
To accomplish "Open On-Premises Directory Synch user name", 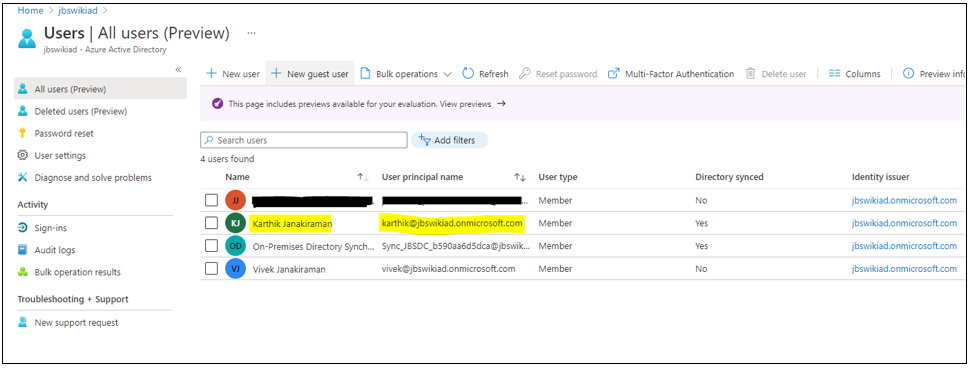I will click(x=314, y=246).
